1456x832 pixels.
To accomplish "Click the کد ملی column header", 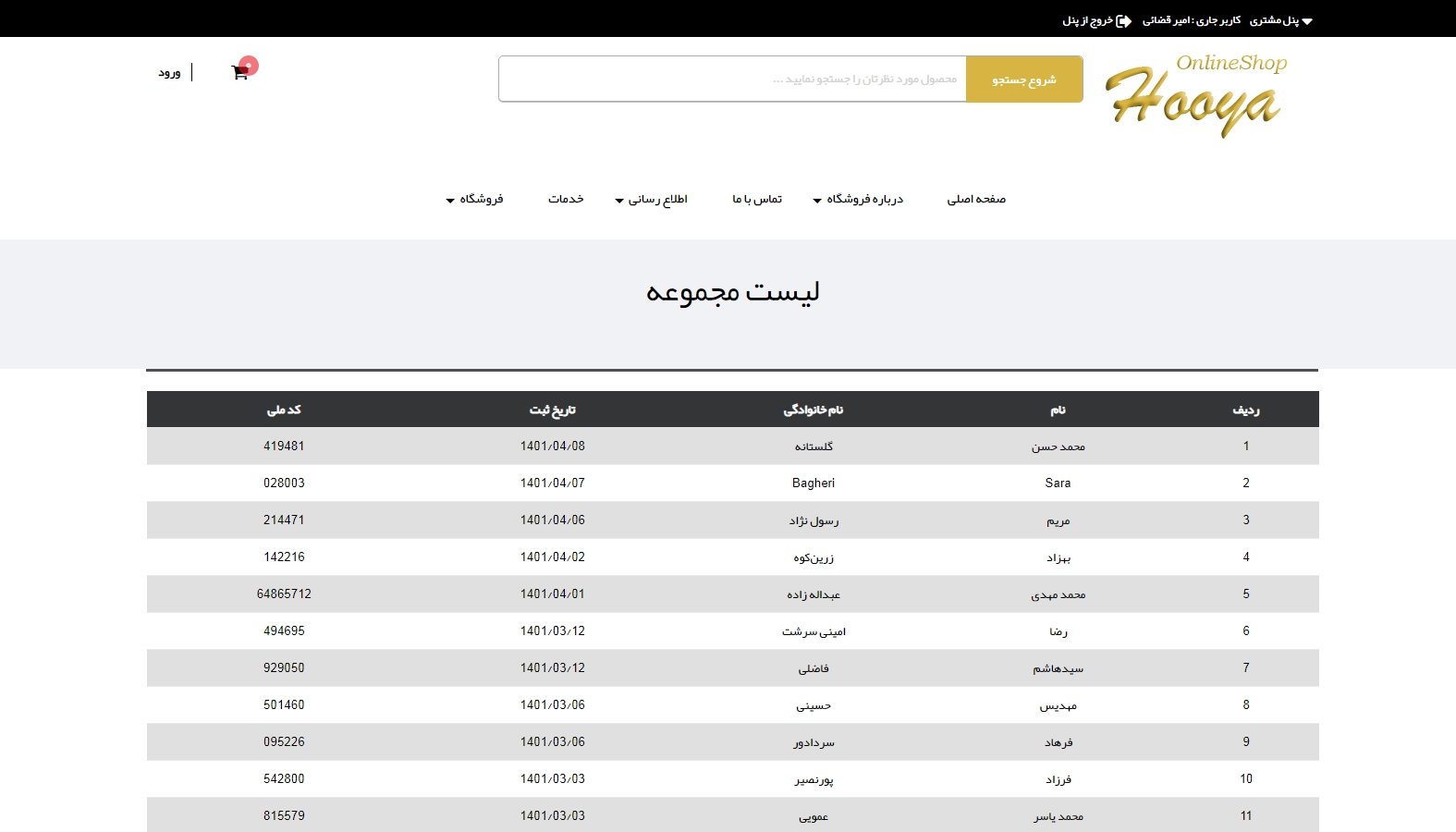I will [284, 410].
